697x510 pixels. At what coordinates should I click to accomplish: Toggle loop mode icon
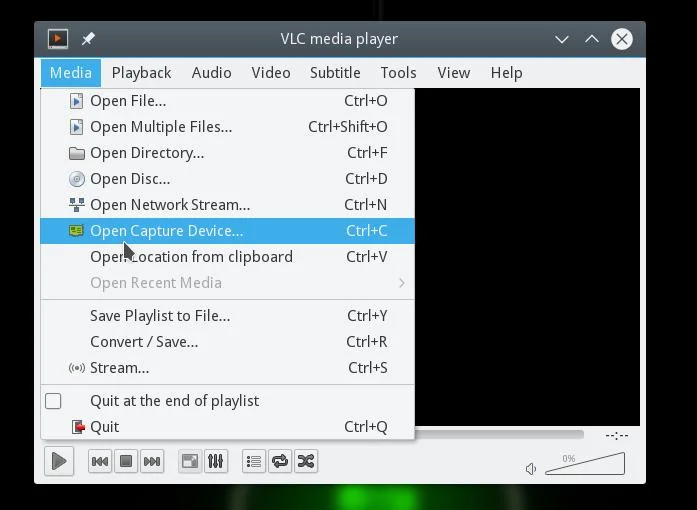280,461
